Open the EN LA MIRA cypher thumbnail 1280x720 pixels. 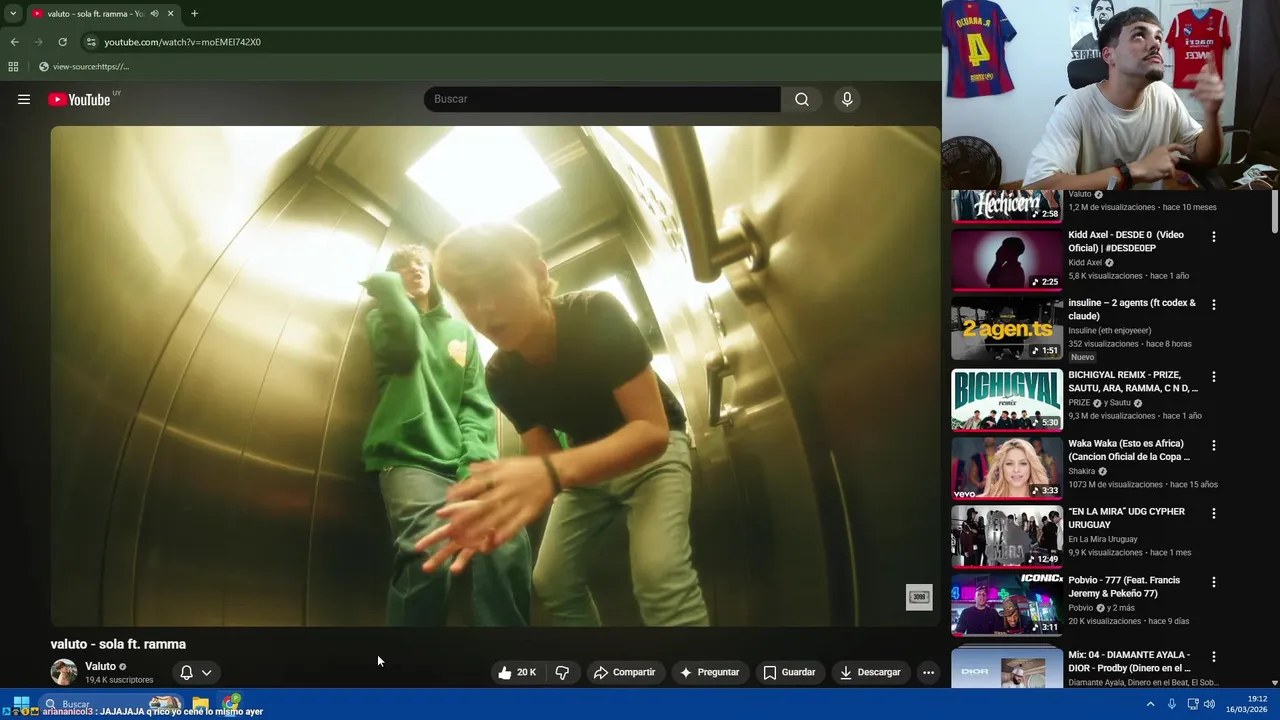(x=1006, y=536)
